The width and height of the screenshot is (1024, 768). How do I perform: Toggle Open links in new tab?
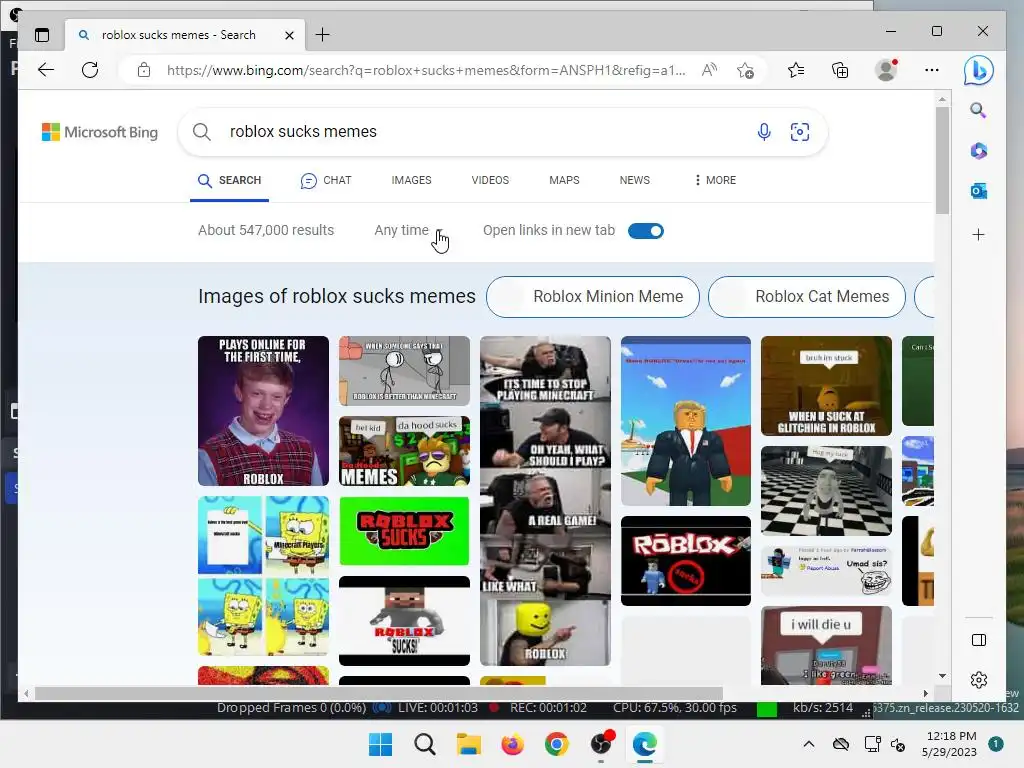(646, 231)
